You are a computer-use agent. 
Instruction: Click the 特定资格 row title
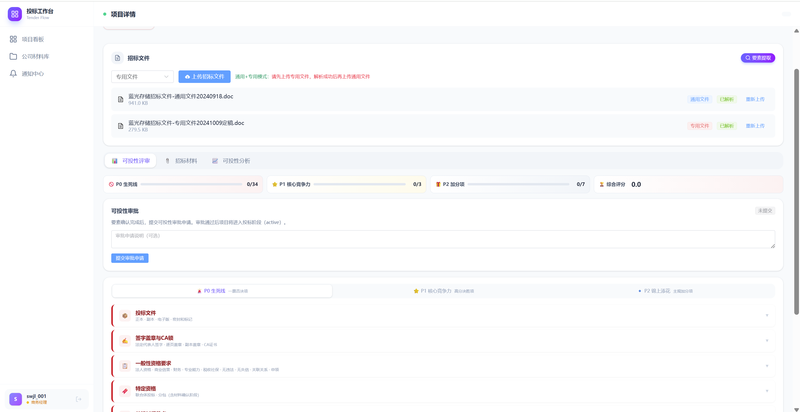click(145, 388)
